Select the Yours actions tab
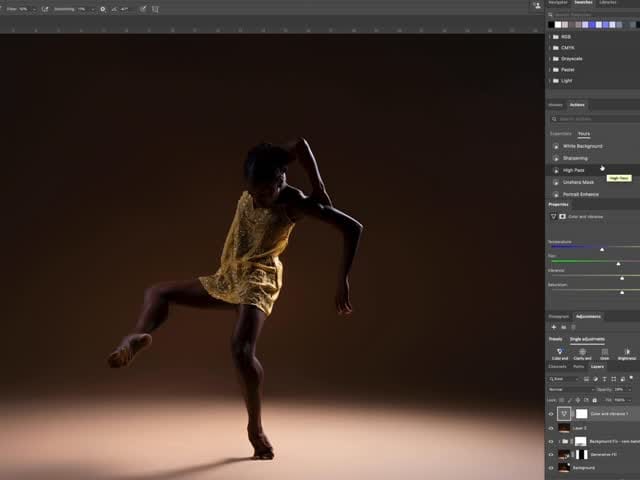The image size is (640, 480). [x=584, y=134]
